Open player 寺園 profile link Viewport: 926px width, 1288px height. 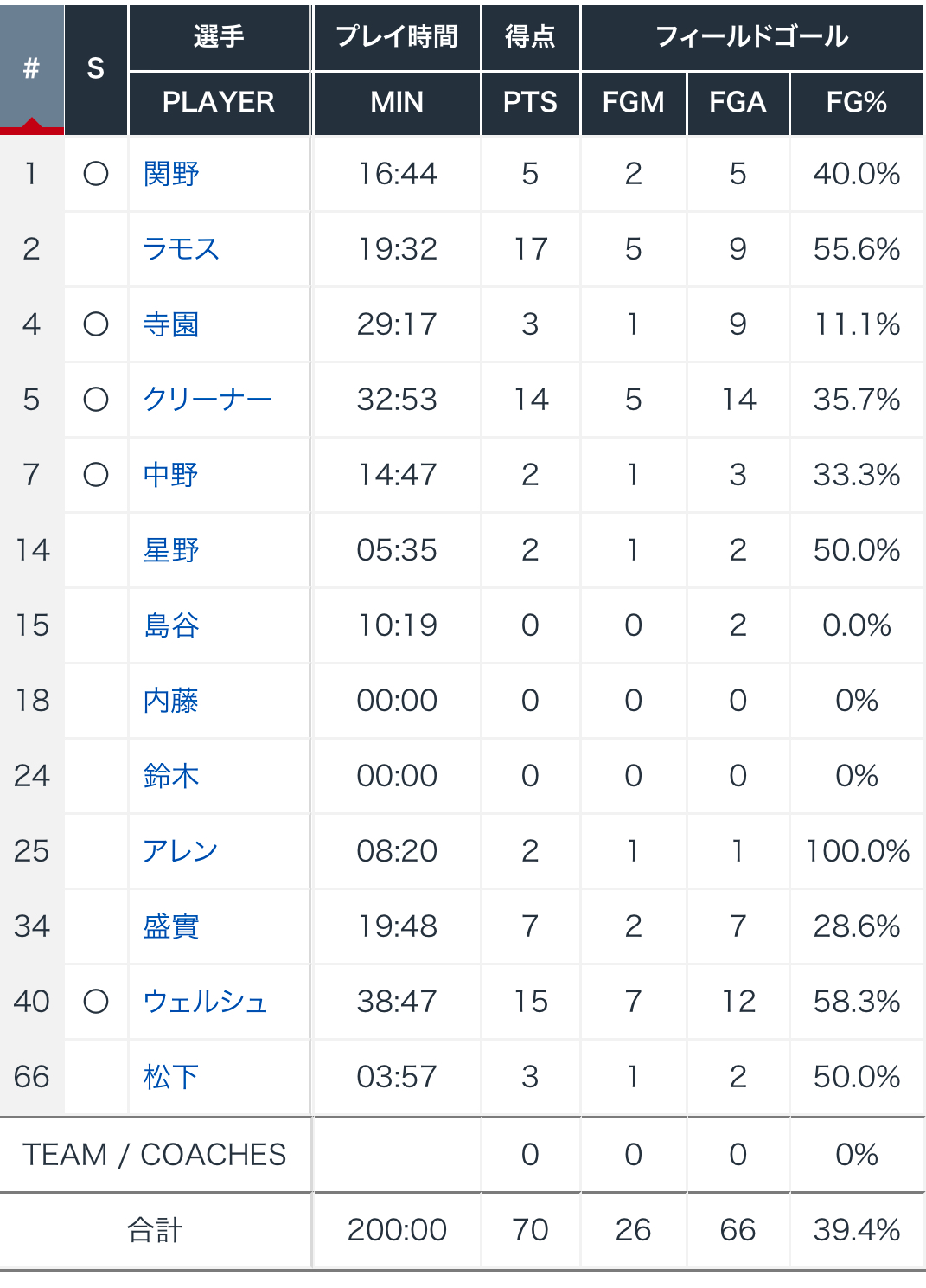pyautogui.click(x=171, y=324)
